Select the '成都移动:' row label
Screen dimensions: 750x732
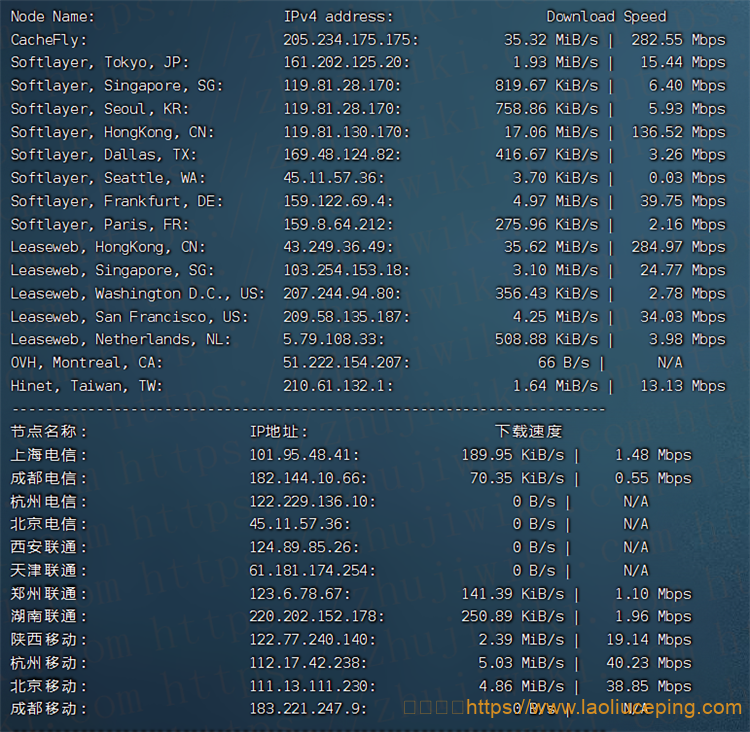point(49,709)
